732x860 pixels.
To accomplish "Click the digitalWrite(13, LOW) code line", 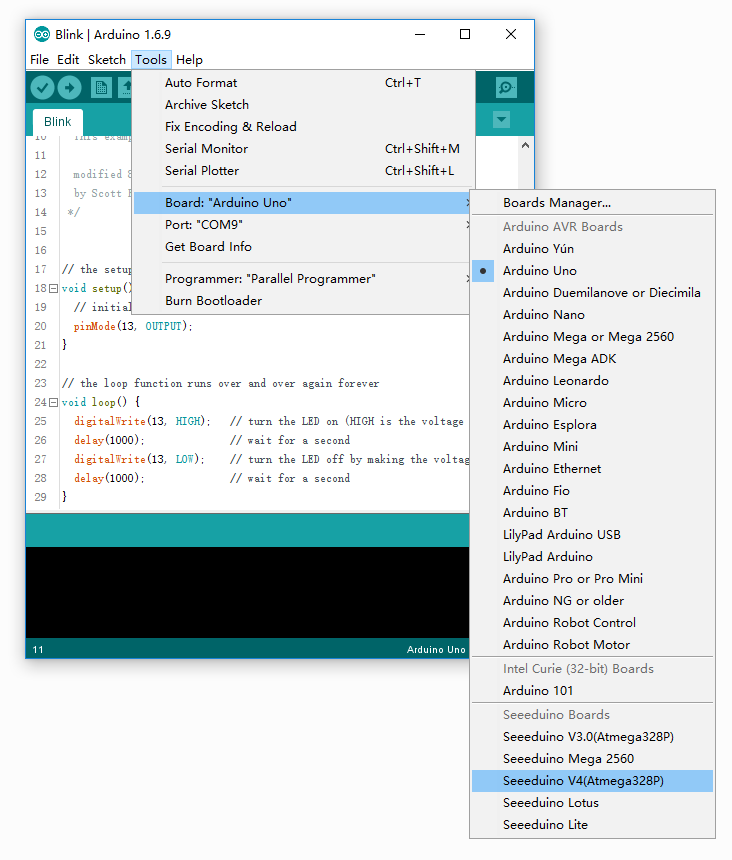I will pos(139,459).
